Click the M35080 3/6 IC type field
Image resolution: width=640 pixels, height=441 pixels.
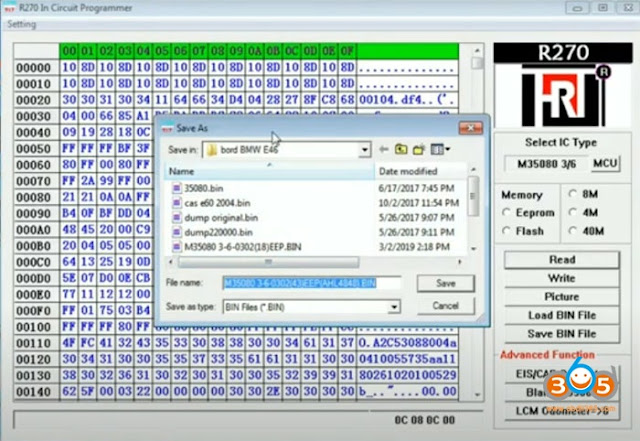click(547, 164)
